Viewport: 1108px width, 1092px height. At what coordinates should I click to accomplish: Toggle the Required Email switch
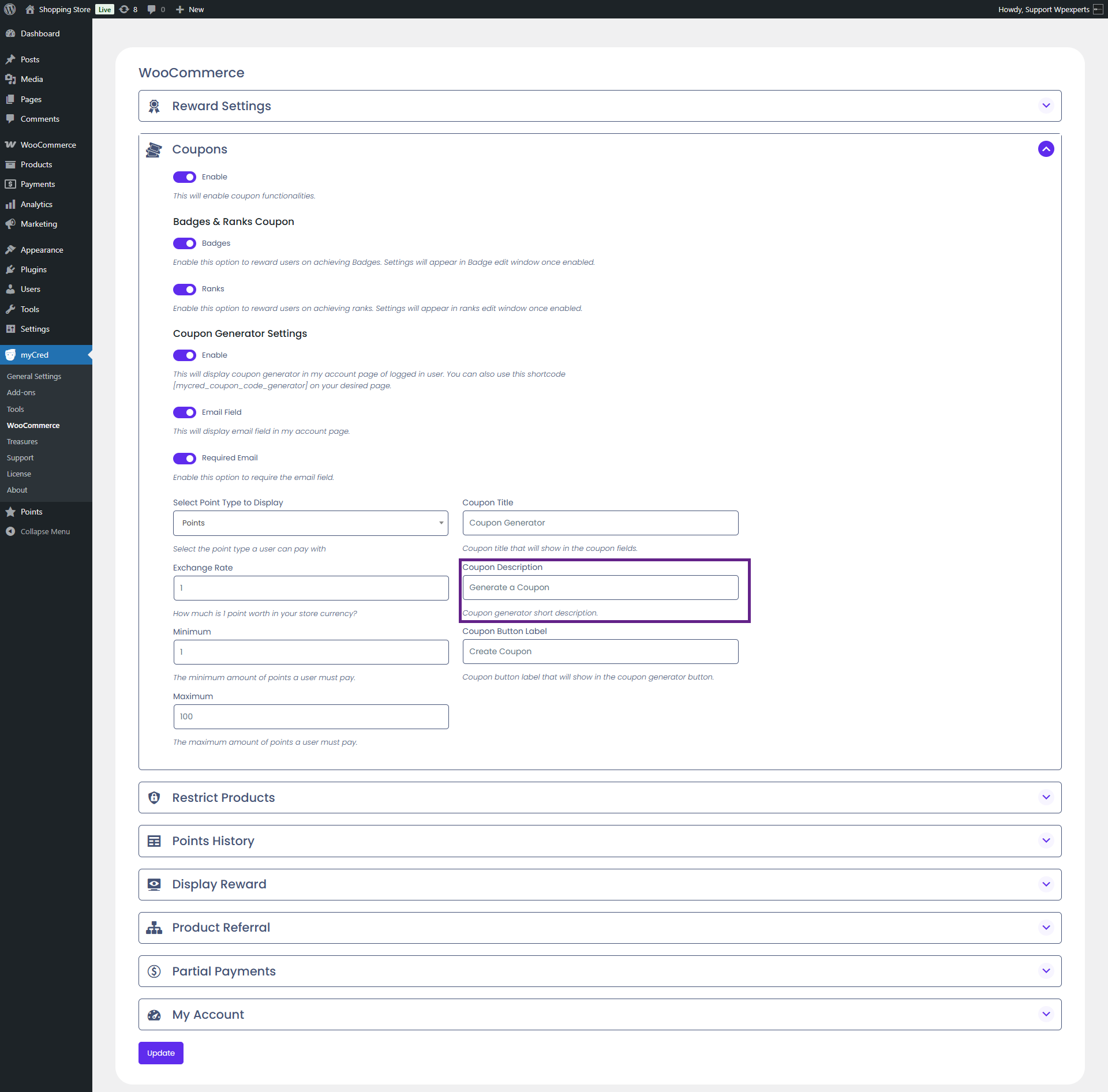tap(185, 458)
